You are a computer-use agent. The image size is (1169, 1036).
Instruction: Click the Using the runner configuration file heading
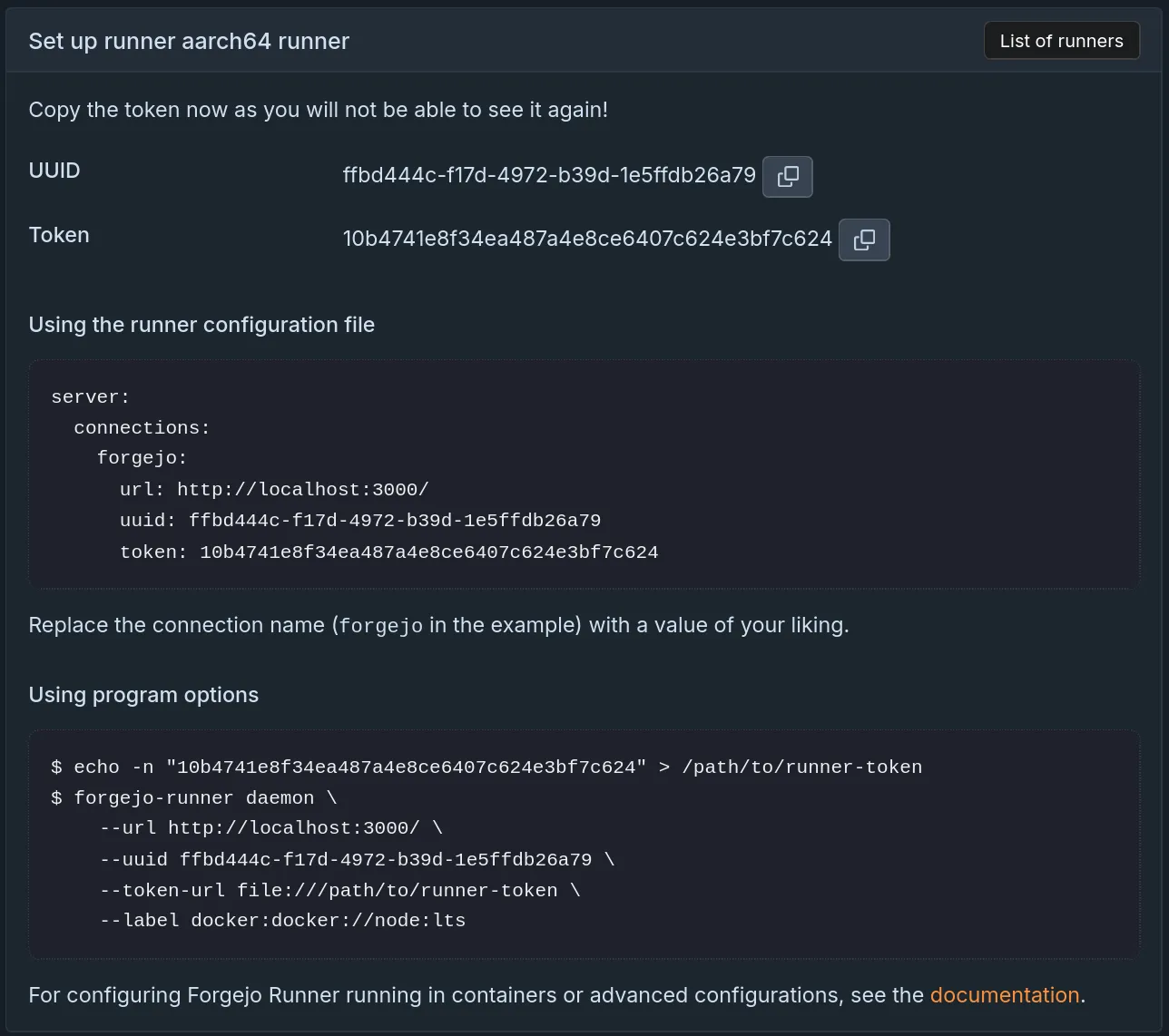[x=201, y=324]
